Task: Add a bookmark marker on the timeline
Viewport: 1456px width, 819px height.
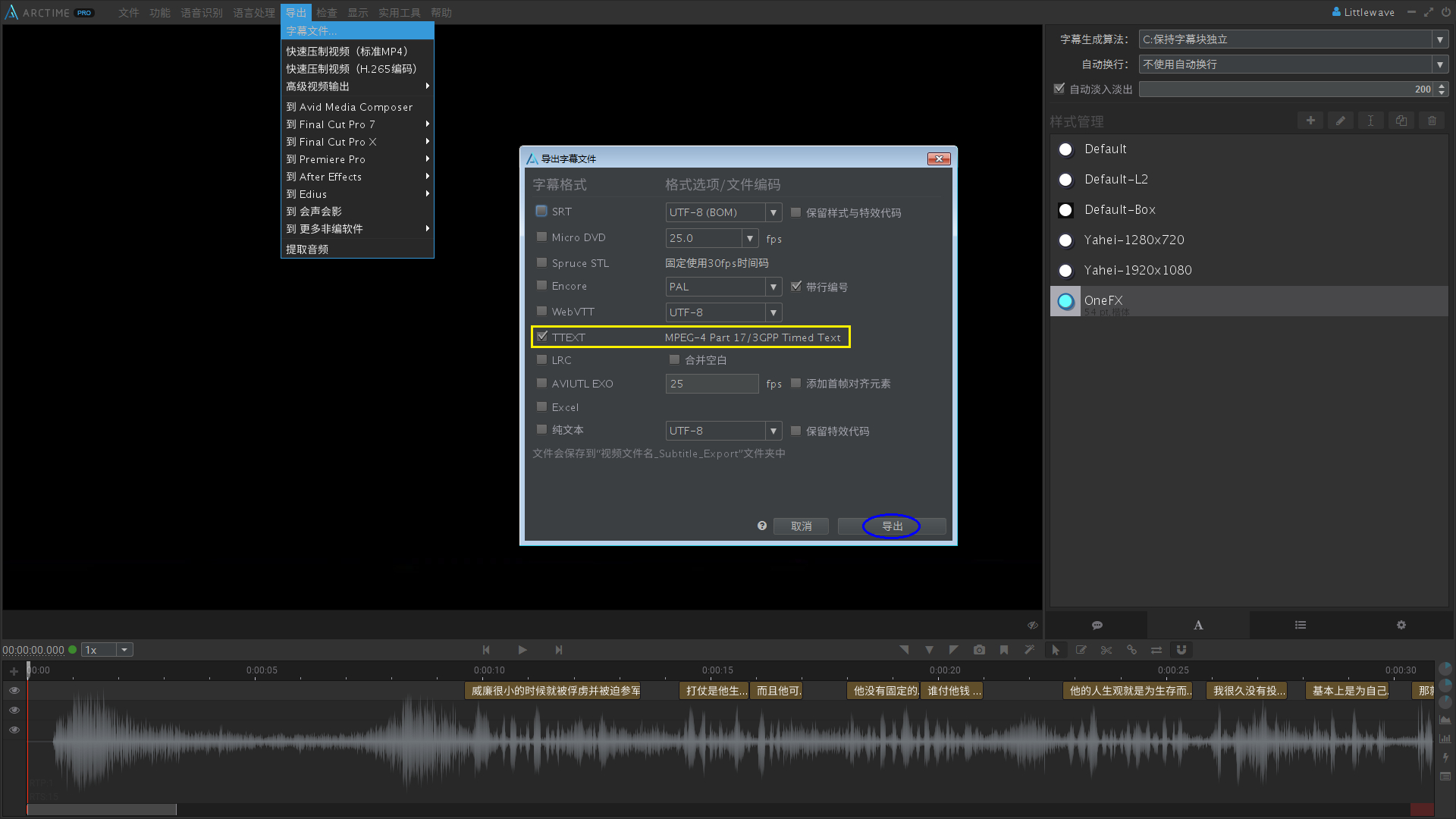Action: pos(1004,650)
